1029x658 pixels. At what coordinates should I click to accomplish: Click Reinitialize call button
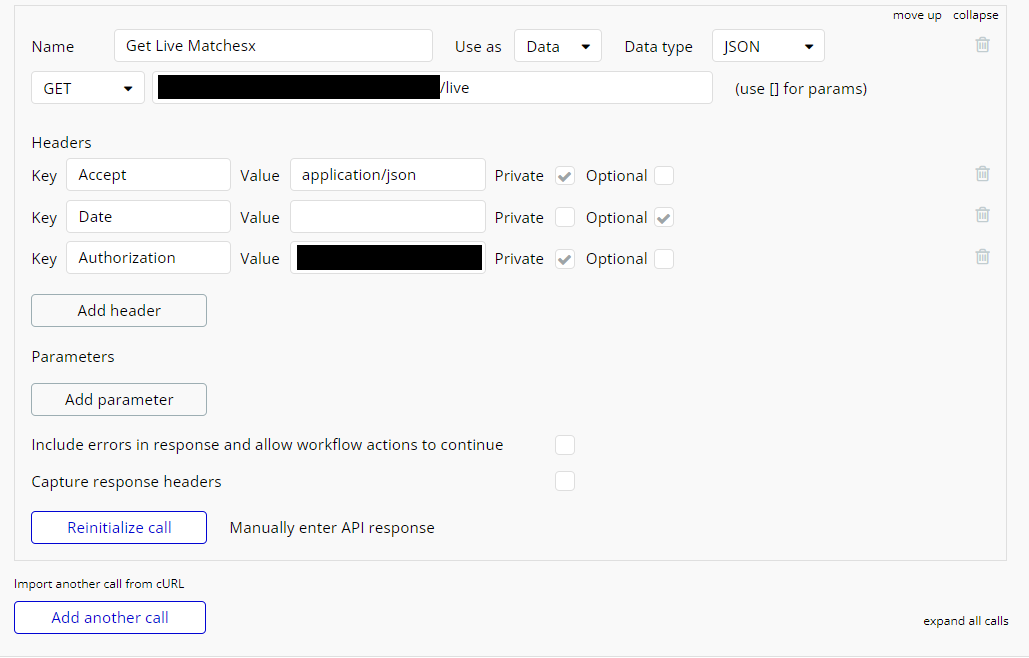click(x=119, y=527)
